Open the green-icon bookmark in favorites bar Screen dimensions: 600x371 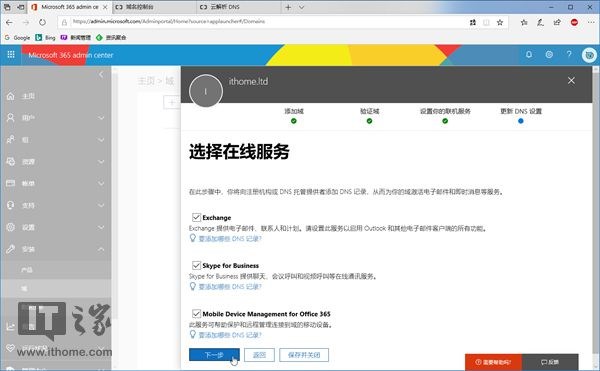click(111, 37)
